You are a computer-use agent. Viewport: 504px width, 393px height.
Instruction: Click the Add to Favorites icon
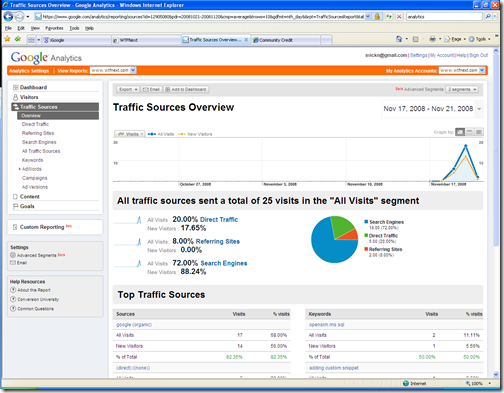[18, 39]
